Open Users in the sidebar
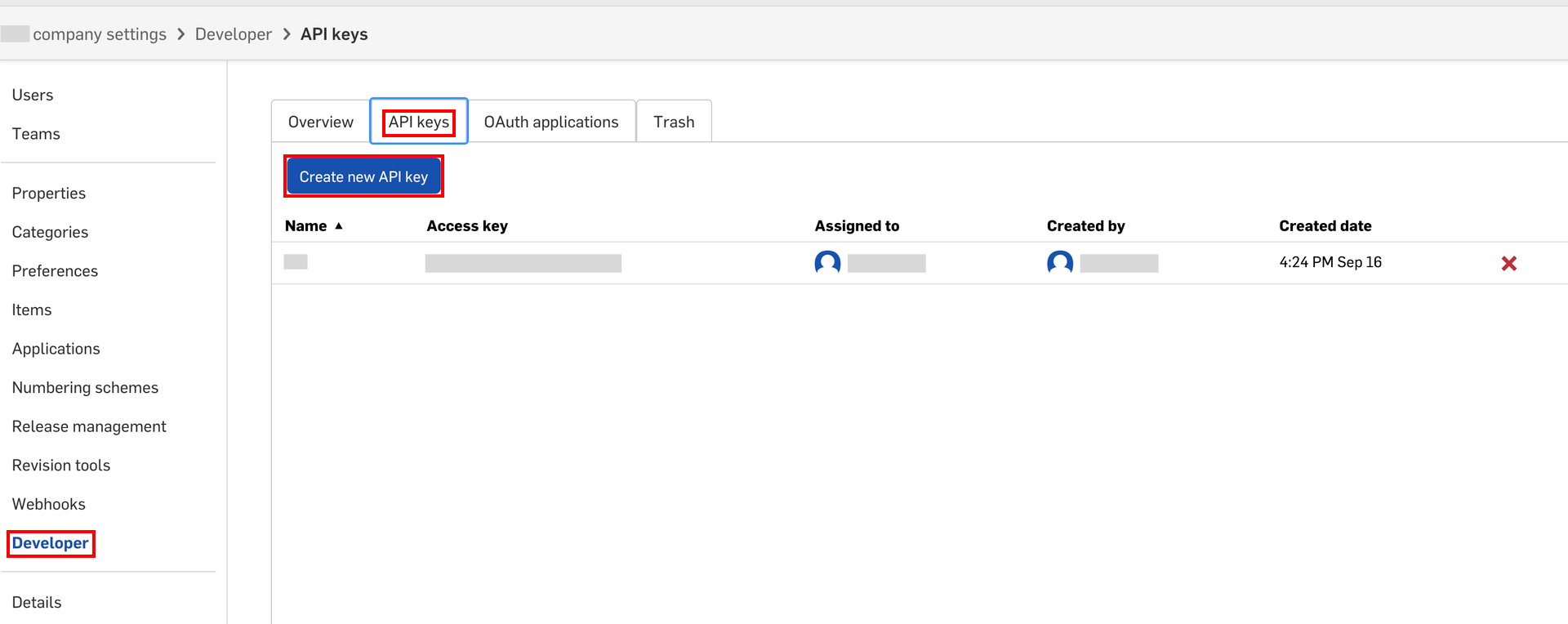Image resolution: width=1568 pixels, height=624 pixels. [33, 95]
